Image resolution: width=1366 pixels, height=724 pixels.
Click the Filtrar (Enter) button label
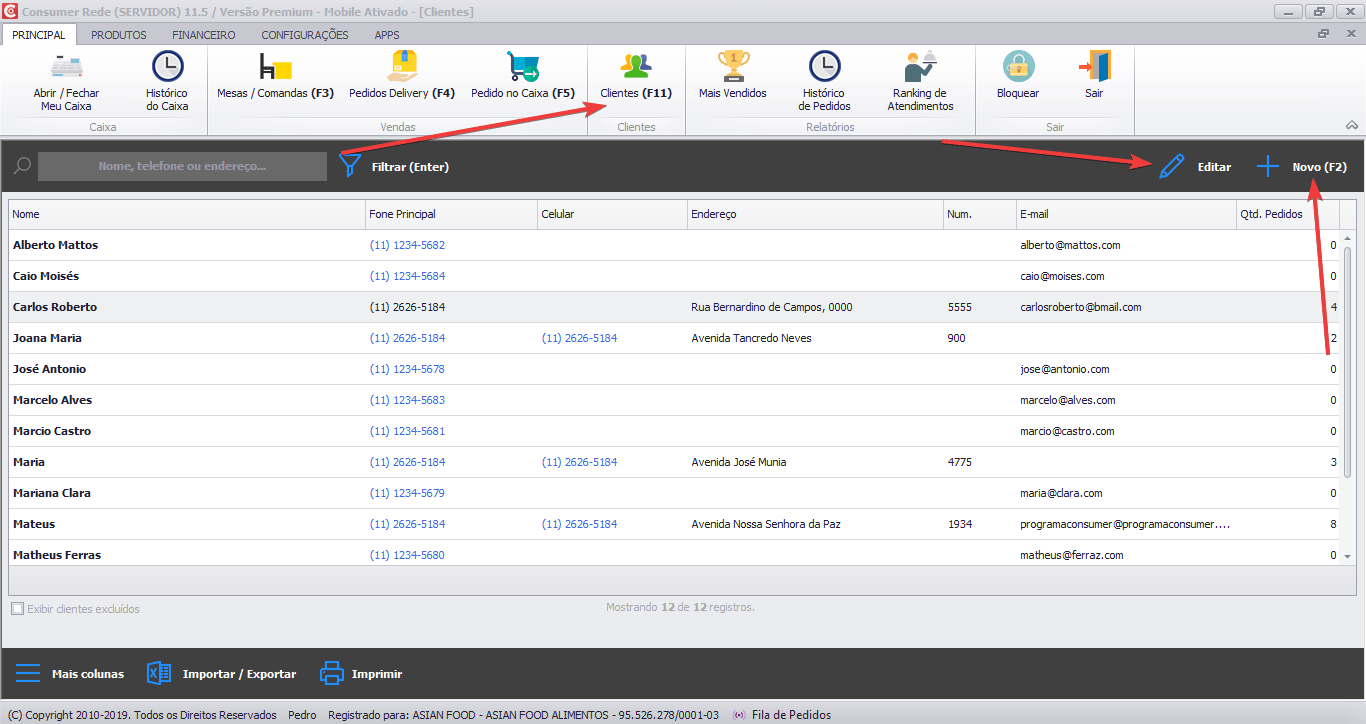(410, 167)
